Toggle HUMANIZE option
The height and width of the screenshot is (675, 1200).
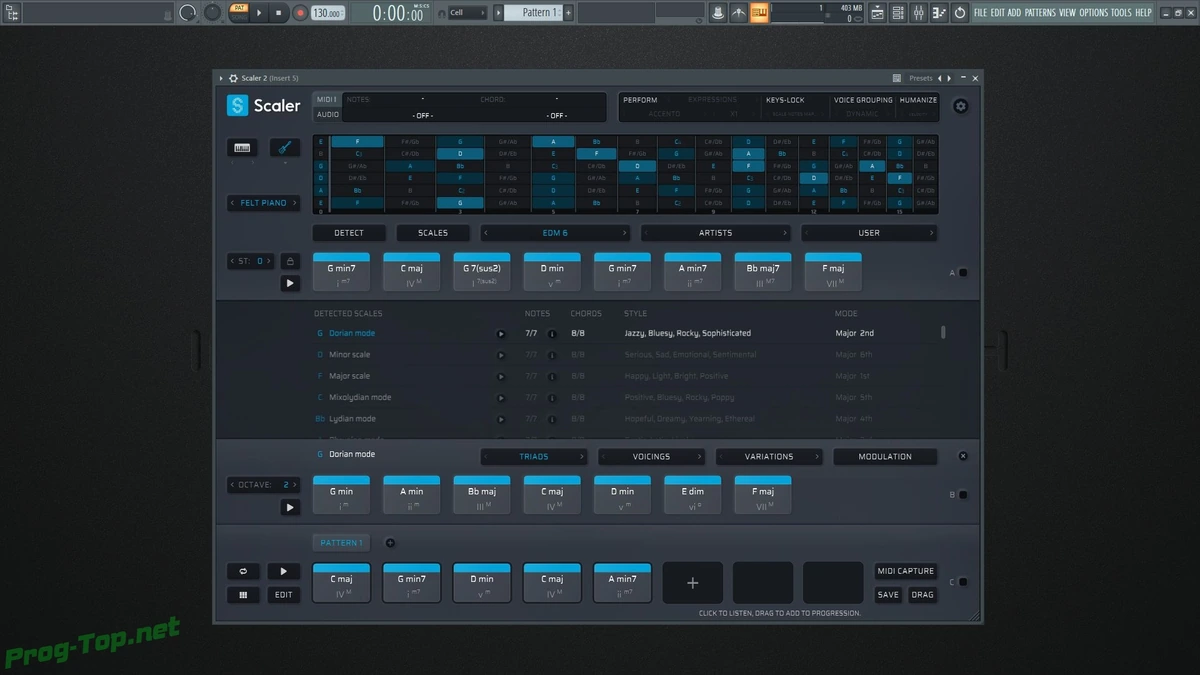tap(918, 100)
